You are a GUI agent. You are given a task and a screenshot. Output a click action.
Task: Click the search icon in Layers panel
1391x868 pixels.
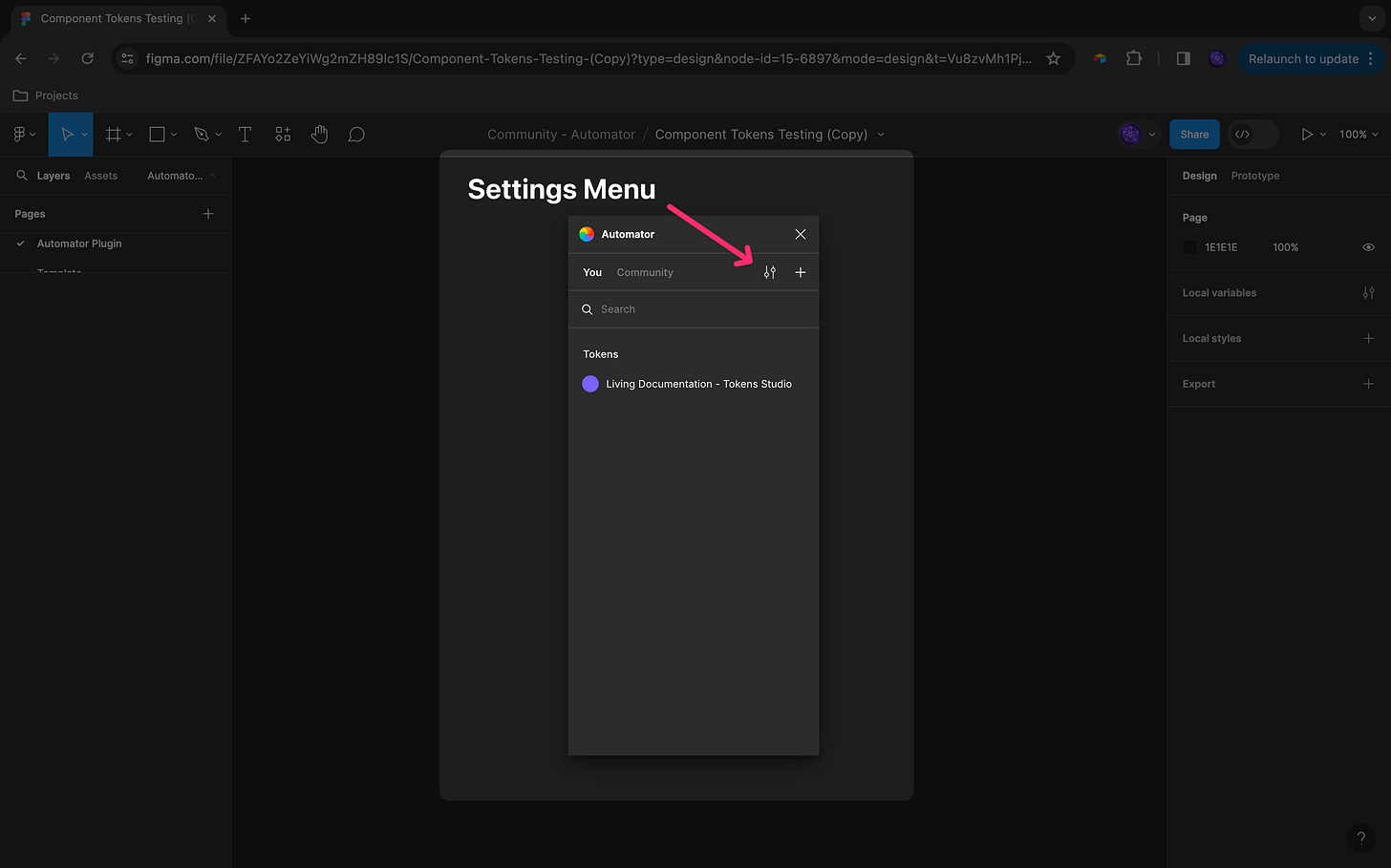(21, 176)
